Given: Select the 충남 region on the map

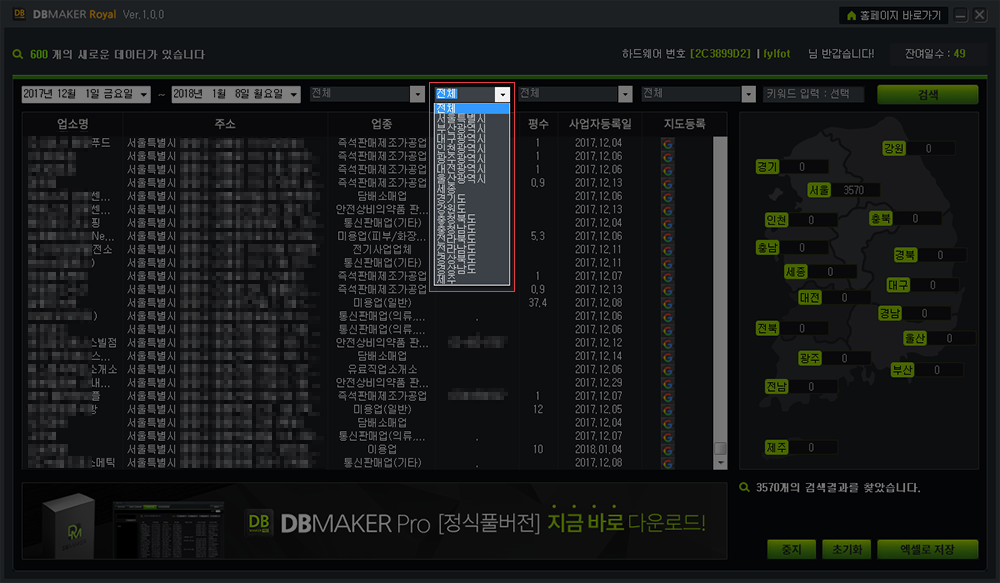Looking at the screenshot, I should [767, 247].
